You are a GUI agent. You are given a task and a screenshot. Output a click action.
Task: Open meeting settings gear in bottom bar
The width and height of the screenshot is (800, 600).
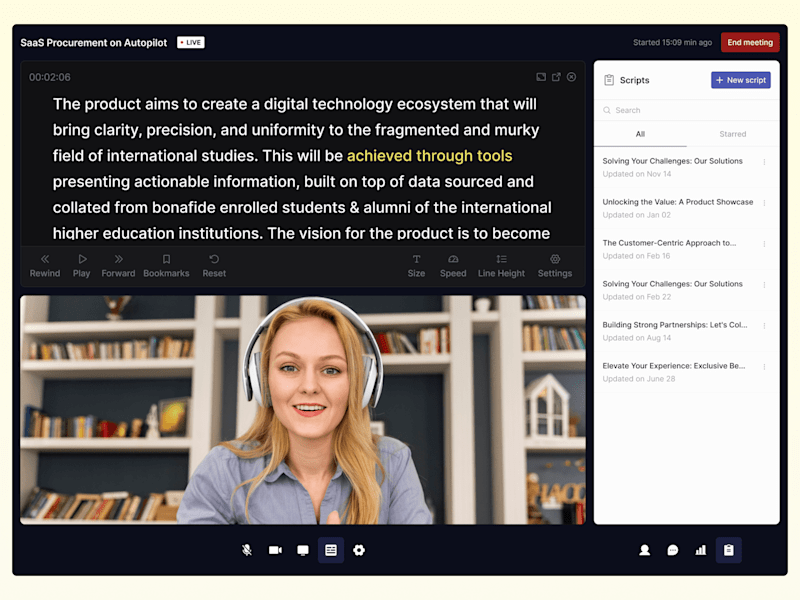click(x=359, y=550)
